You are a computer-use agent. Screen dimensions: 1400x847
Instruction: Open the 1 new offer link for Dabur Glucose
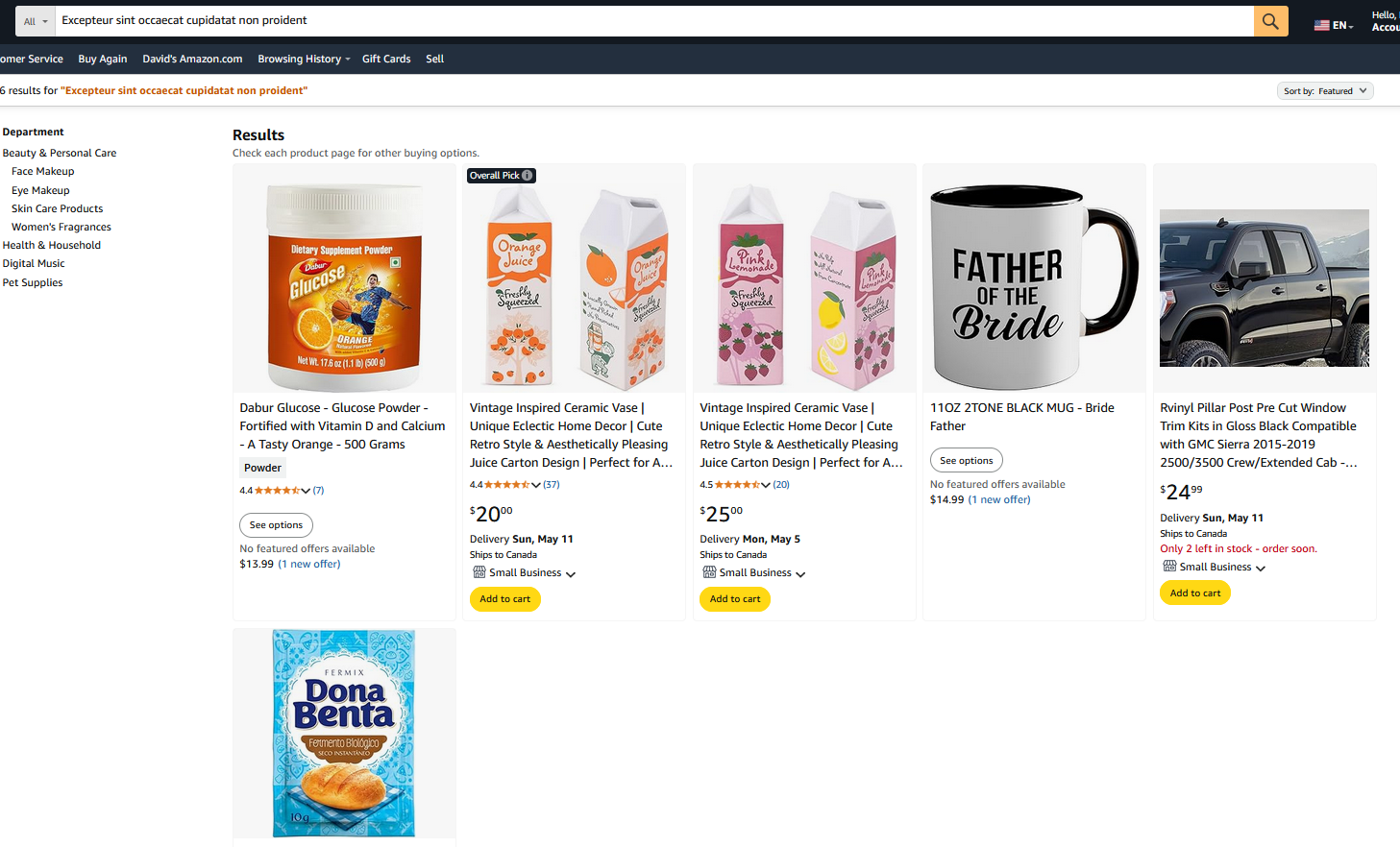308,565
